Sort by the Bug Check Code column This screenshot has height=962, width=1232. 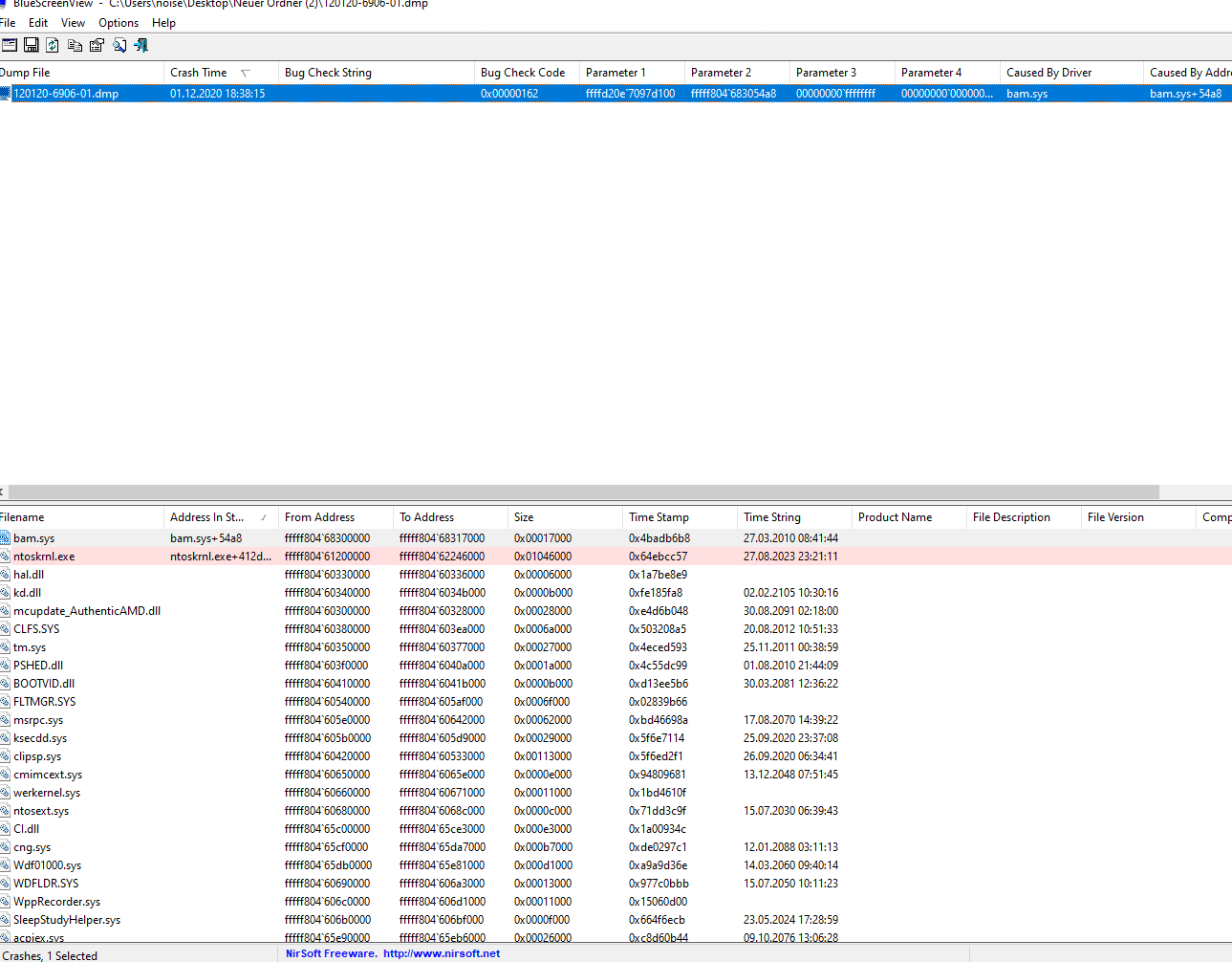coord(527,73)
